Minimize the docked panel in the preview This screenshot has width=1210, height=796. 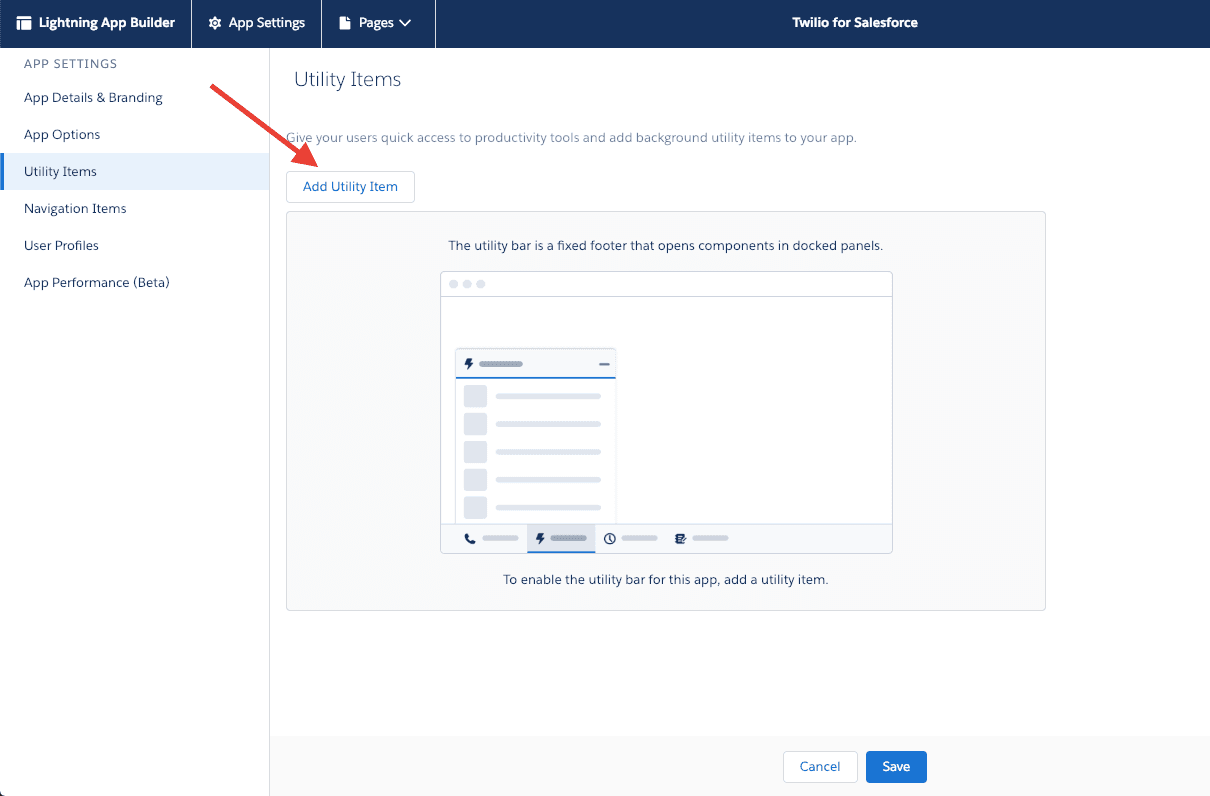point(604,363)
